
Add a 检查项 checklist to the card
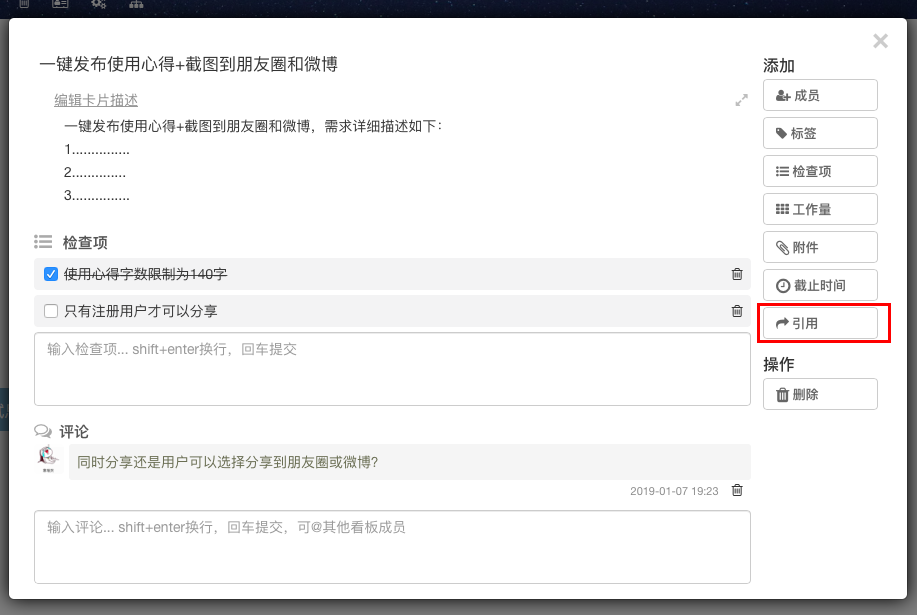point(820,170)
